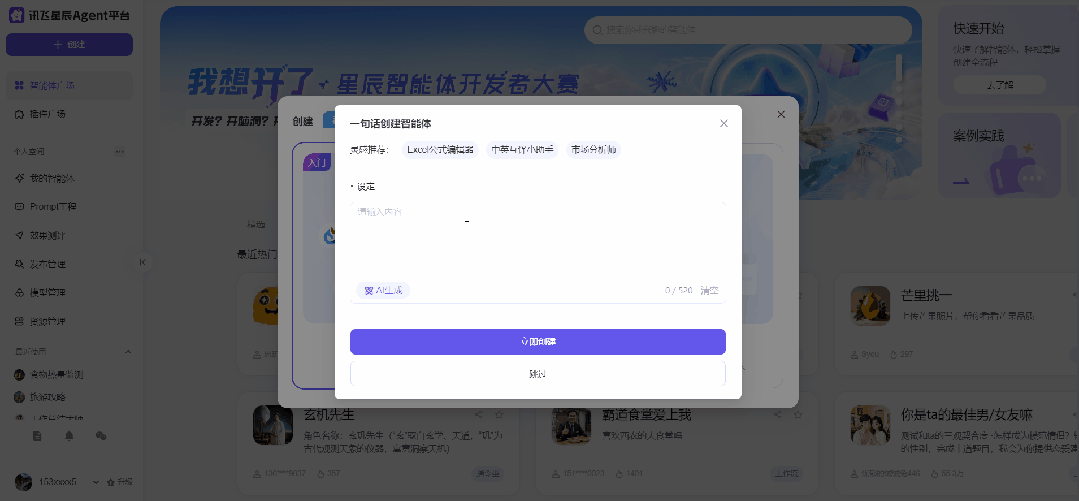This screenshot has width=1079, height=501.
Task: Open 插件广场 in the sidebar
Action: point(47,114)
